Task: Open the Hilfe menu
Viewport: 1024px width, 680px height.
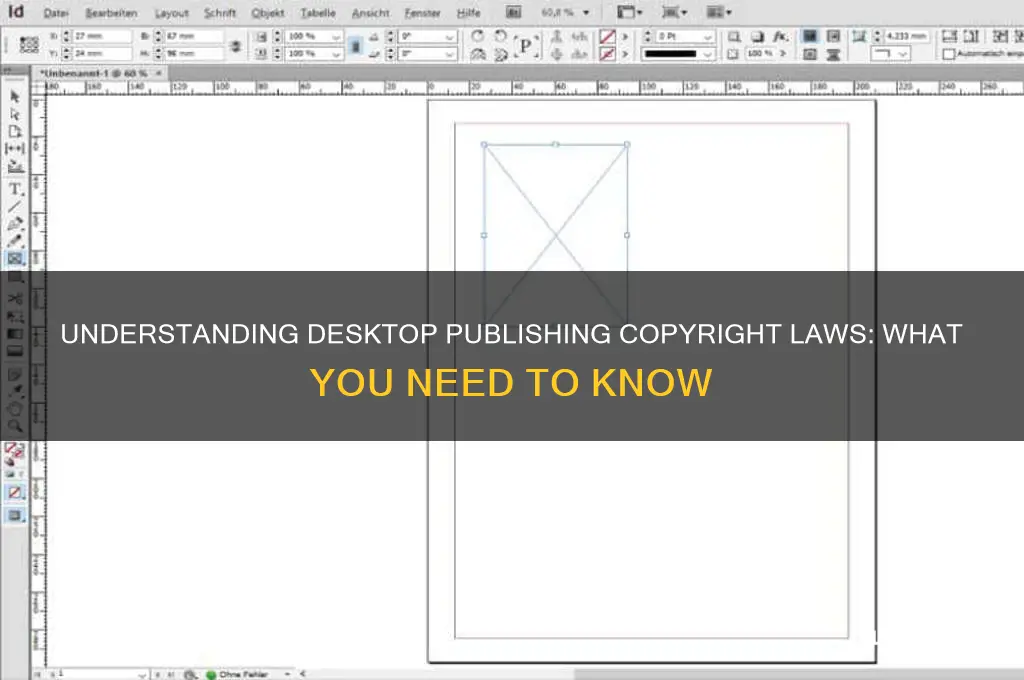Action: click(468, 13)
